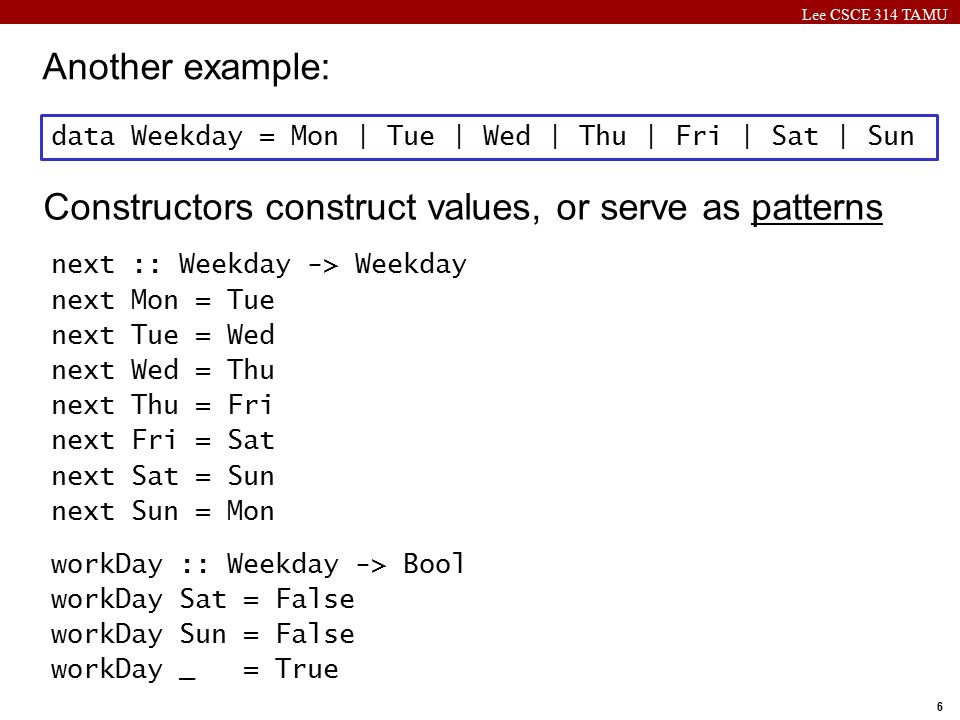This screenshot has width=960, height=720.
Task: Click the "Sun" constructor in the data box
Action: point(890,136)
